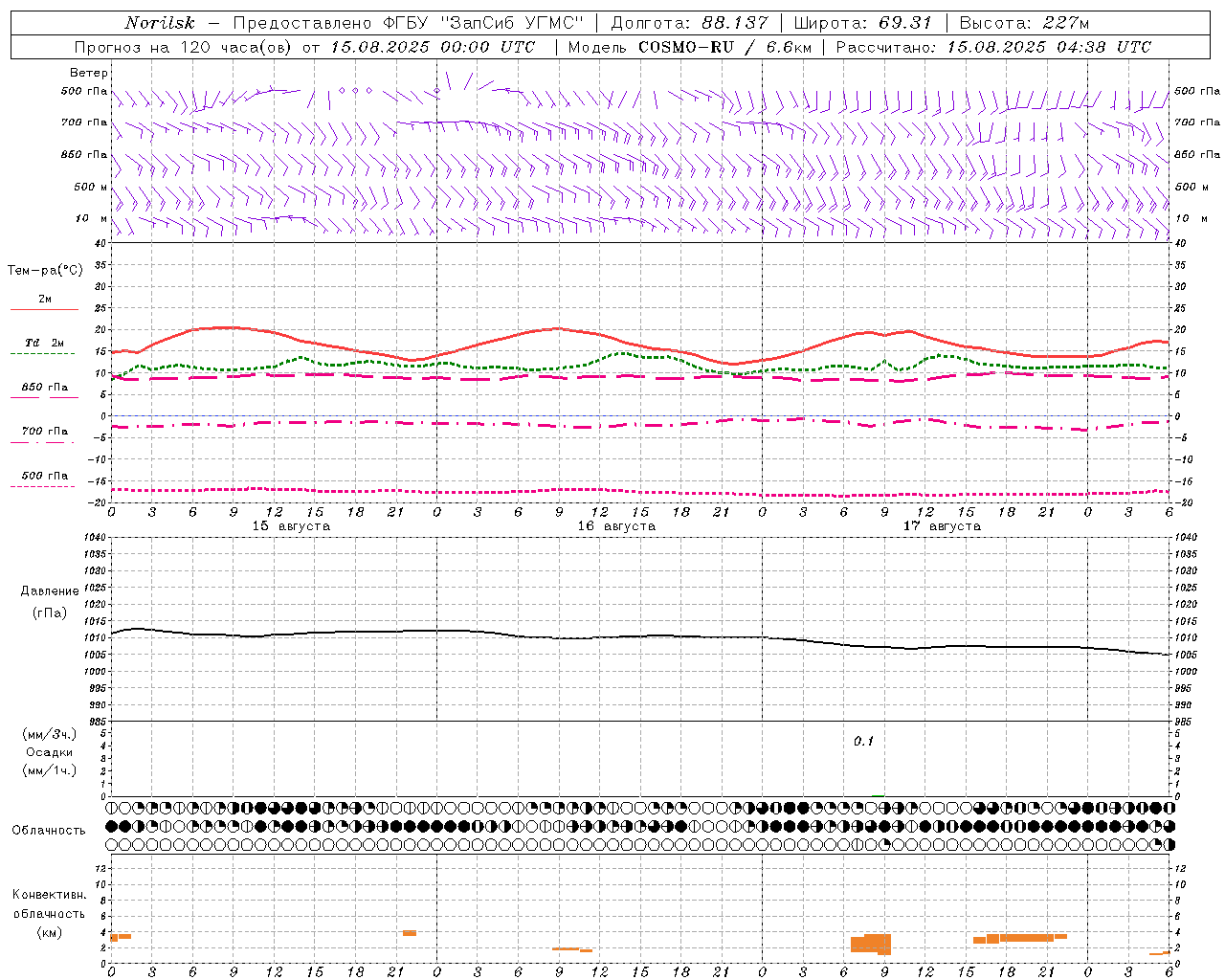This screenshot has height=980, width=1225.
Task: Click the "(мм/1ч.)" precipitation unit label
Action: 50,770
